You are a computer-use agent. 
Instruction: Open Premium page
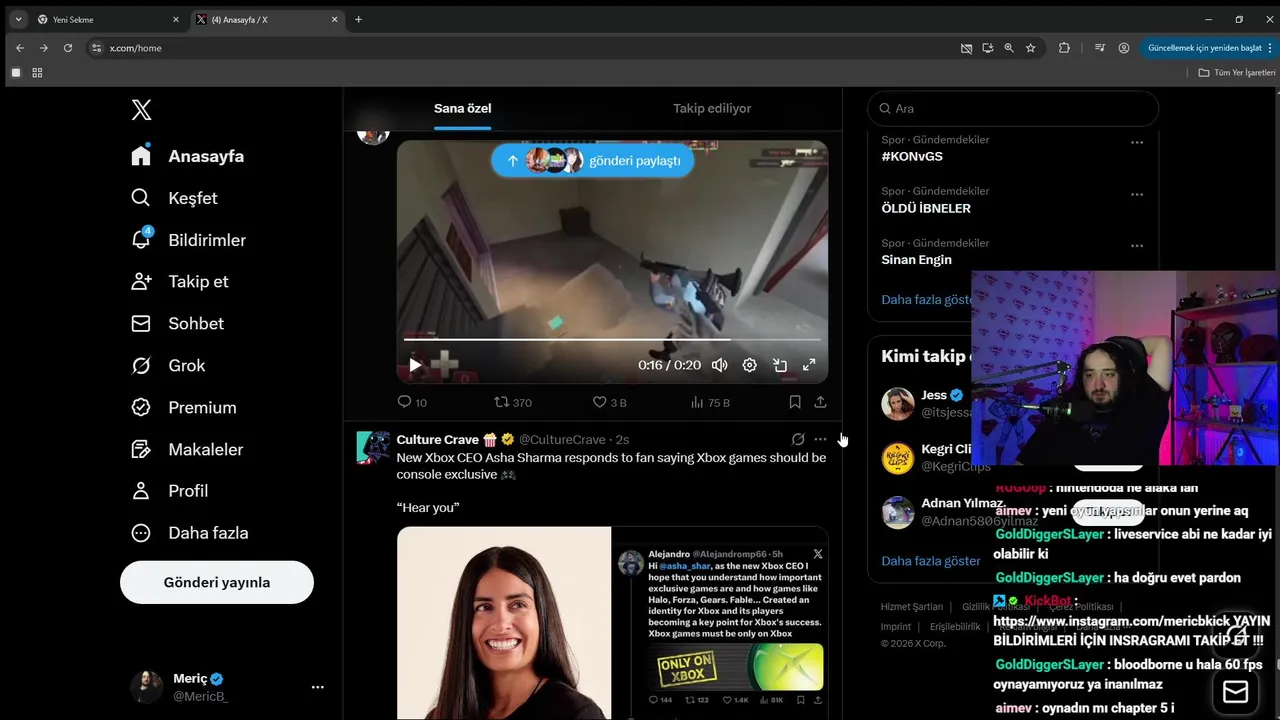coord(184,408)
